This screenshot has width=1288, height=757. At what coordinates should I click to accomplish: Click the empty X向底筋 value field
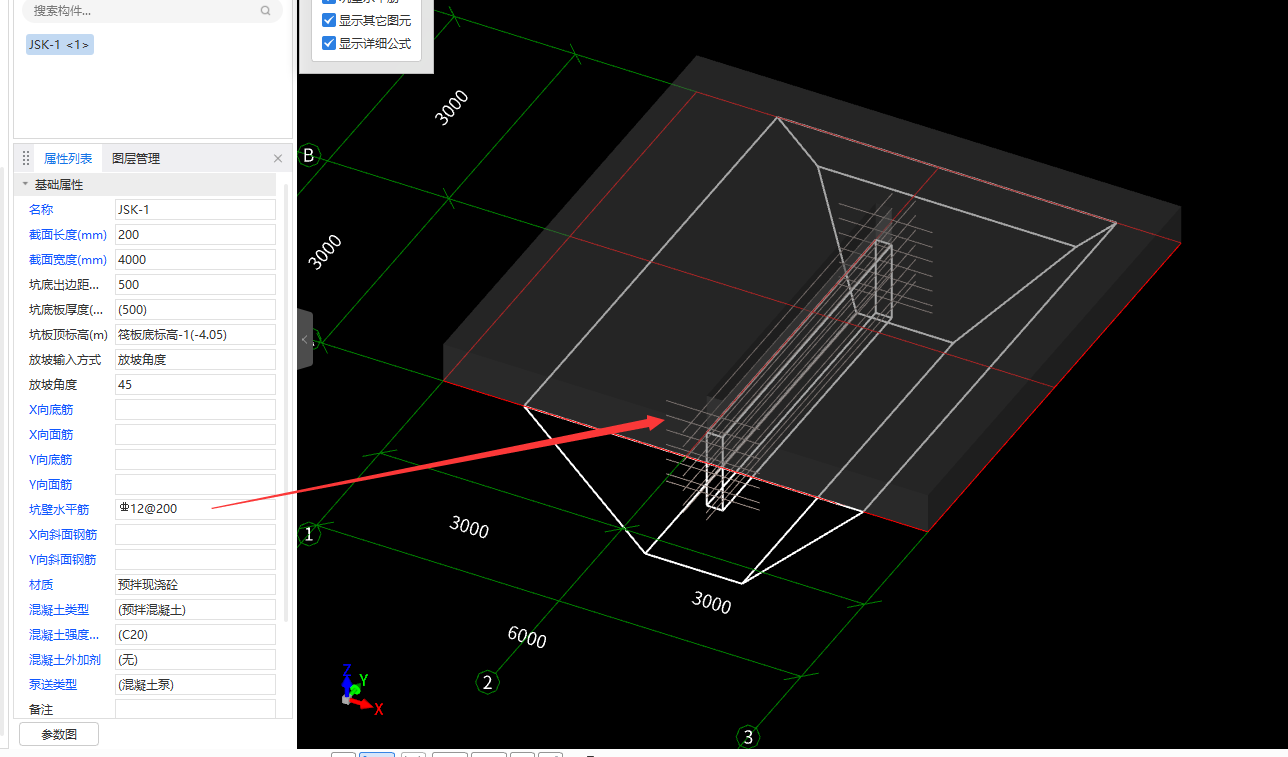[x=195, y=409]
